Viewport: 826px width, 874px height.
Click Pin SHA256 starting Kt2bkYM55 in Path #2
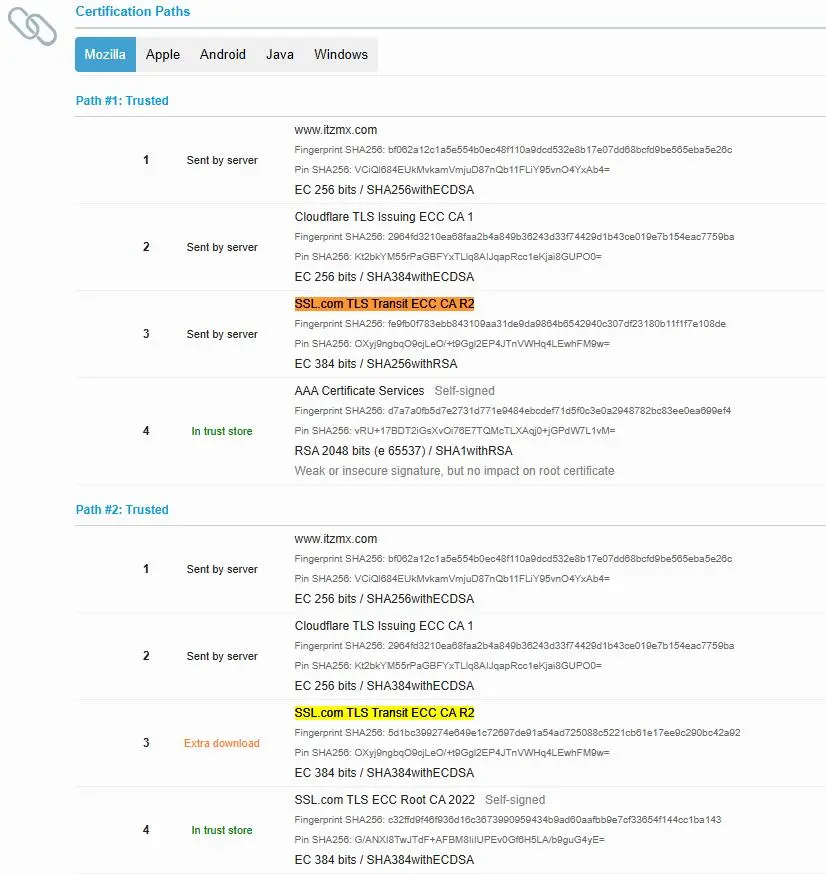coord(448,666)
